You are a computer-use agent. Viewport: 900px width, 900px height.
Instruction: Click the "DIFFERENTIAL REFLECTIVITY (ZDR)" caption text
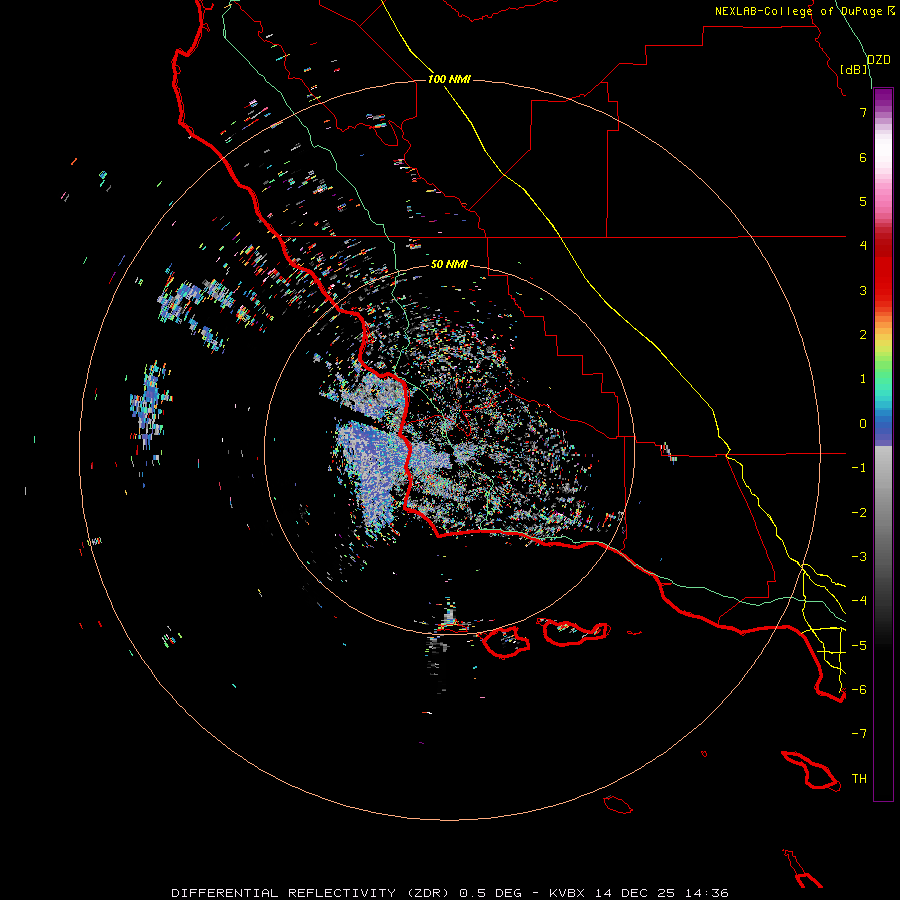pos(313,893)
